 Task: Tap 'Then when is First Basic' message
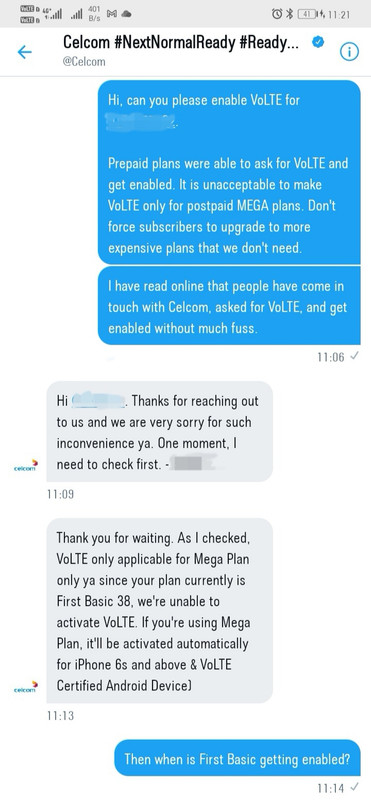point(237,758)
